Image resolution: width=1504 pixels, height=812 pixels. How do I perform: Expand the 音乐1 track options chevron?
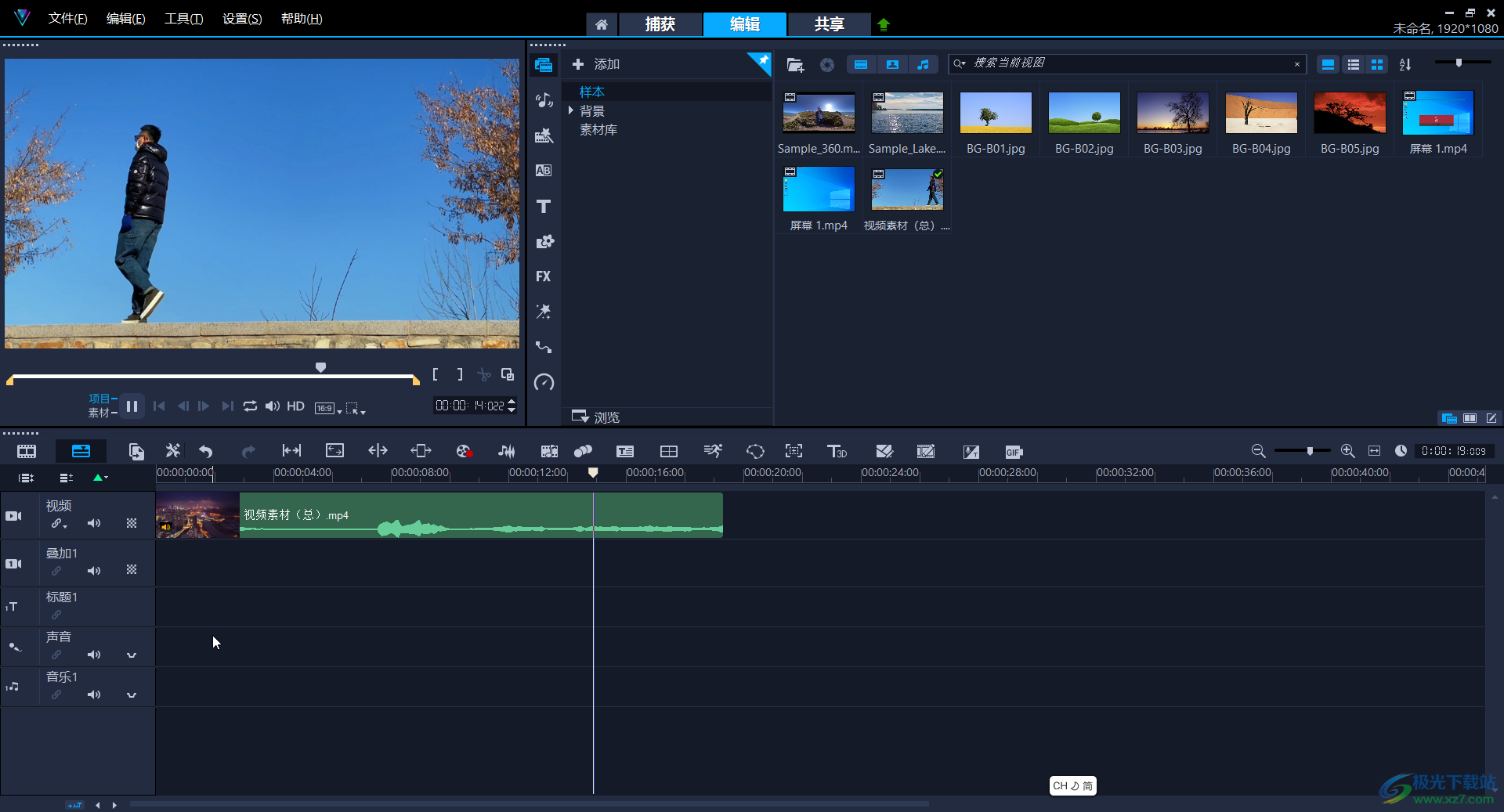tap(132, 695)
